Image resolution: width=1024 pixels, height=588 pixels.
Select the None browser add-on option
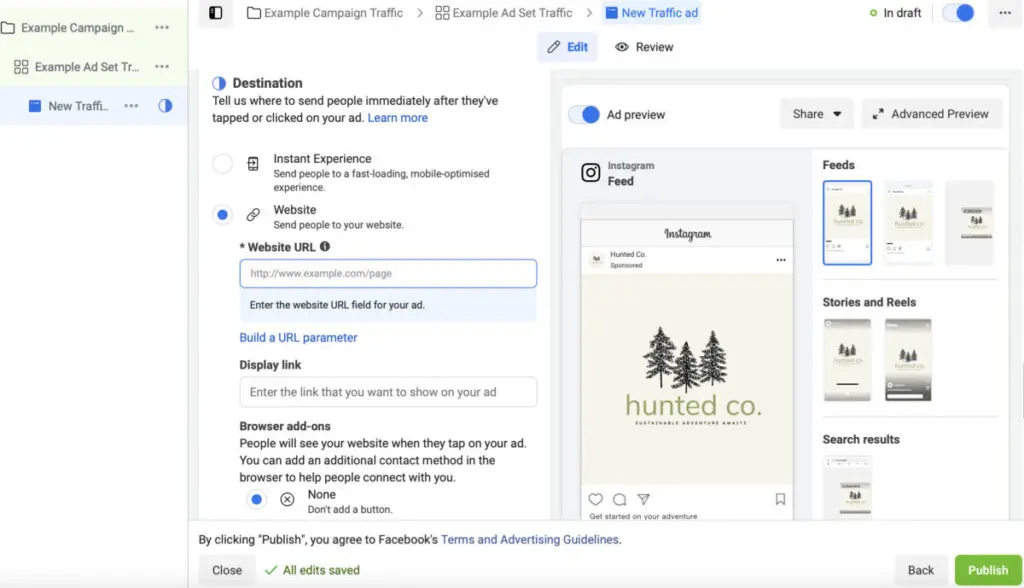click(x=258, y=498)
